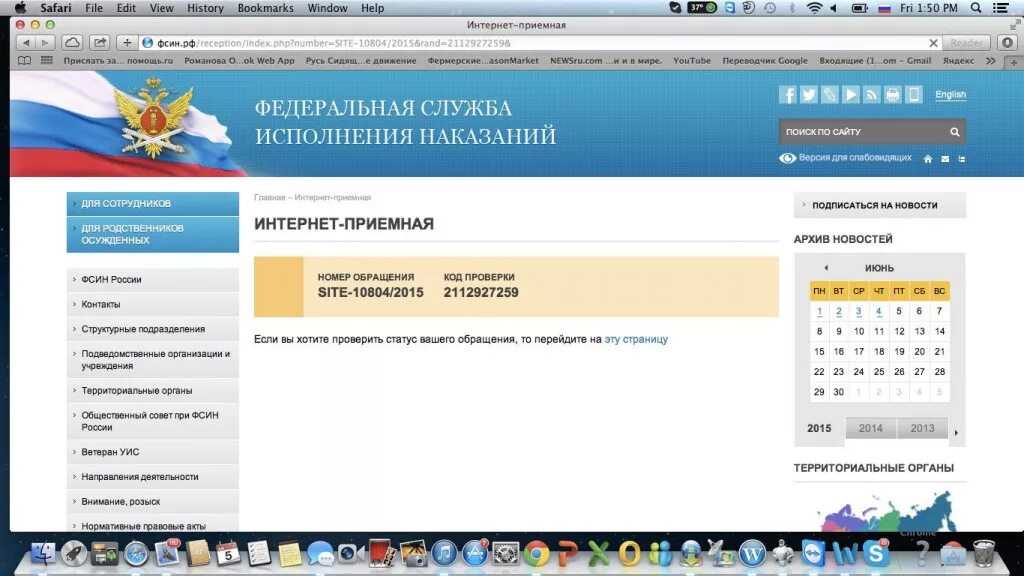
Task: Open Контакты in sidebar
Action: (153, 304)
